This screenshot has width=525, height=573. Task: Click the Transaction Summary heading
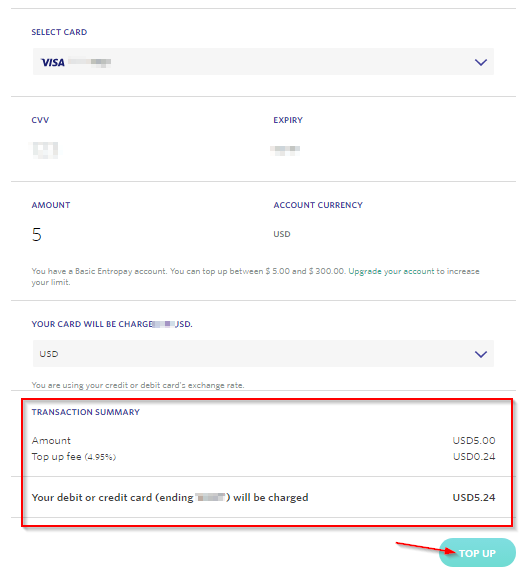pos(85,412)
